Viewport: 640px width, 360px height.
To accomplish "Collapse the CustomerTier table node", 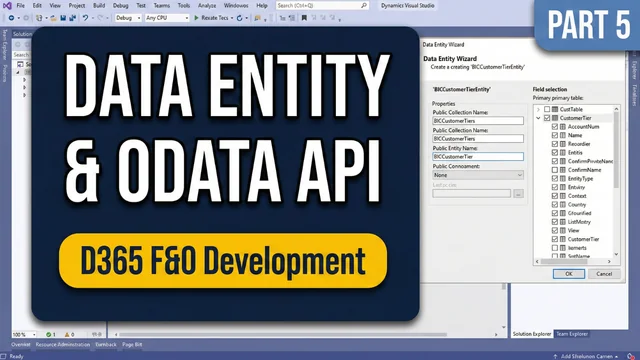I will (538, 118).
